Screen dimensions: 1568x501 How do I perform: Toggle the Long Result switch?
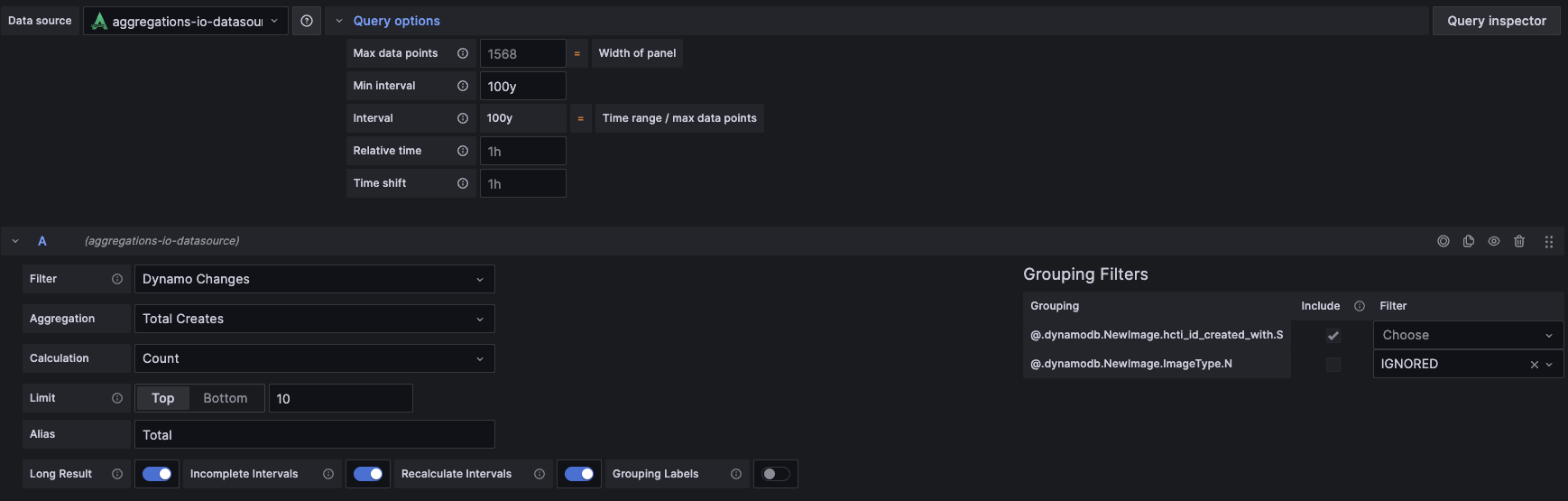(157, 474)
